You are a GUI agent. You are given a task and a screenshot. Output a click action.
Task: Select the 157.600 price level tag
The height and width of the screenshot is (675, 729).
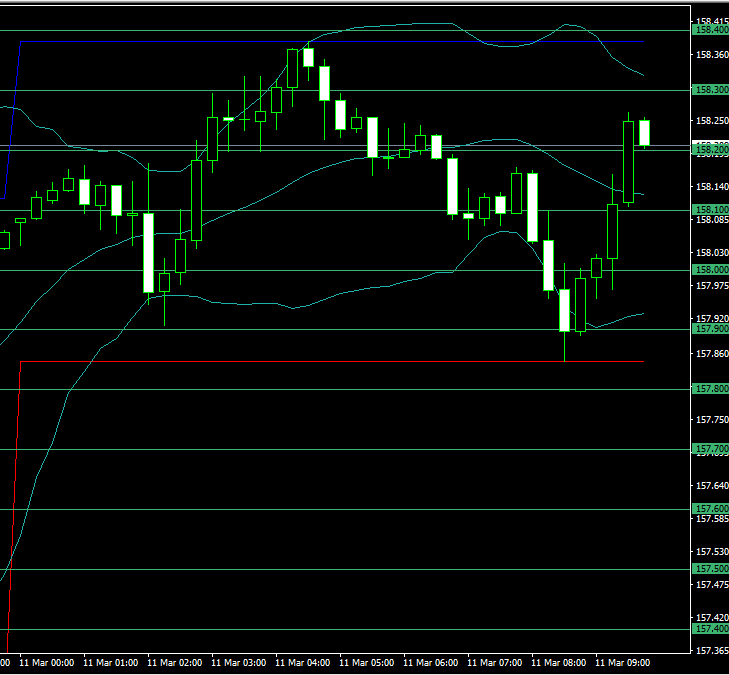coord(710,508)
